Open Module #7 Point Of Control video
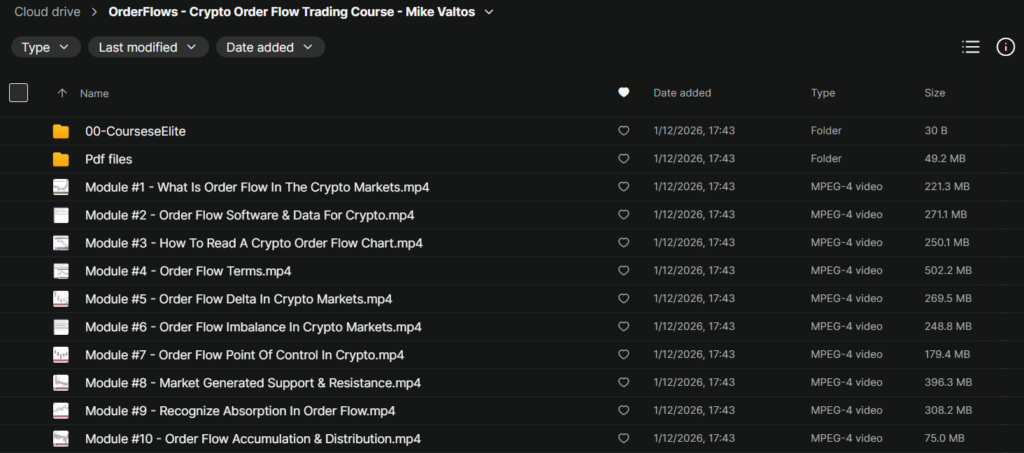 (x=244, y=355)
